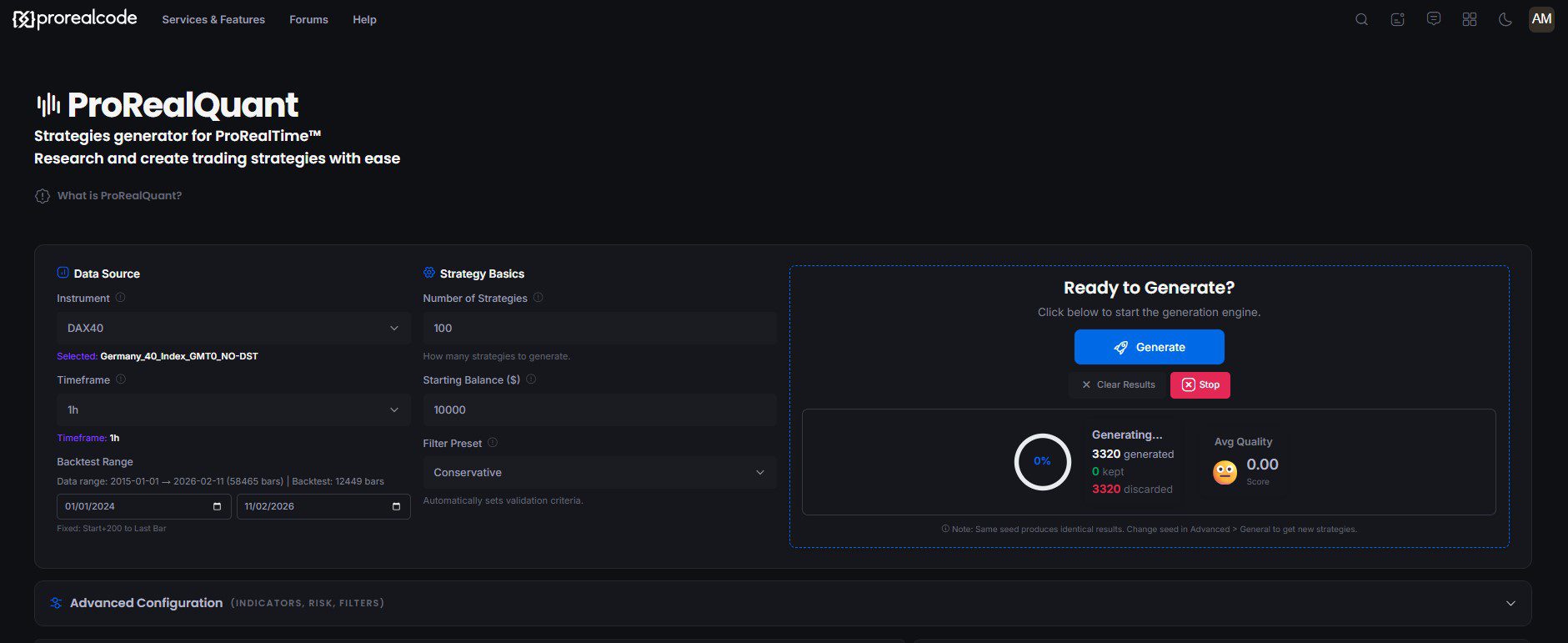Click the blue Generate button

[1149, 347]
